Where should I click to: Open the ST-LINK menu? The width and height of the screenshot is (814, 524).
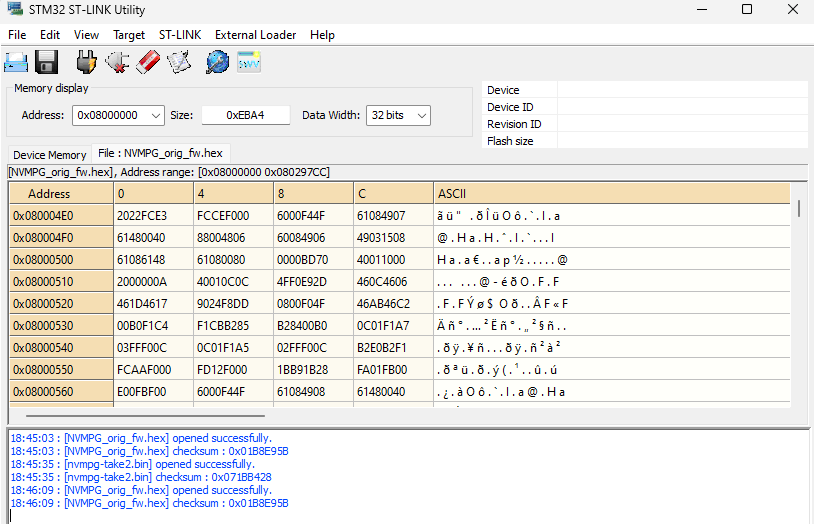click(180, 35)
